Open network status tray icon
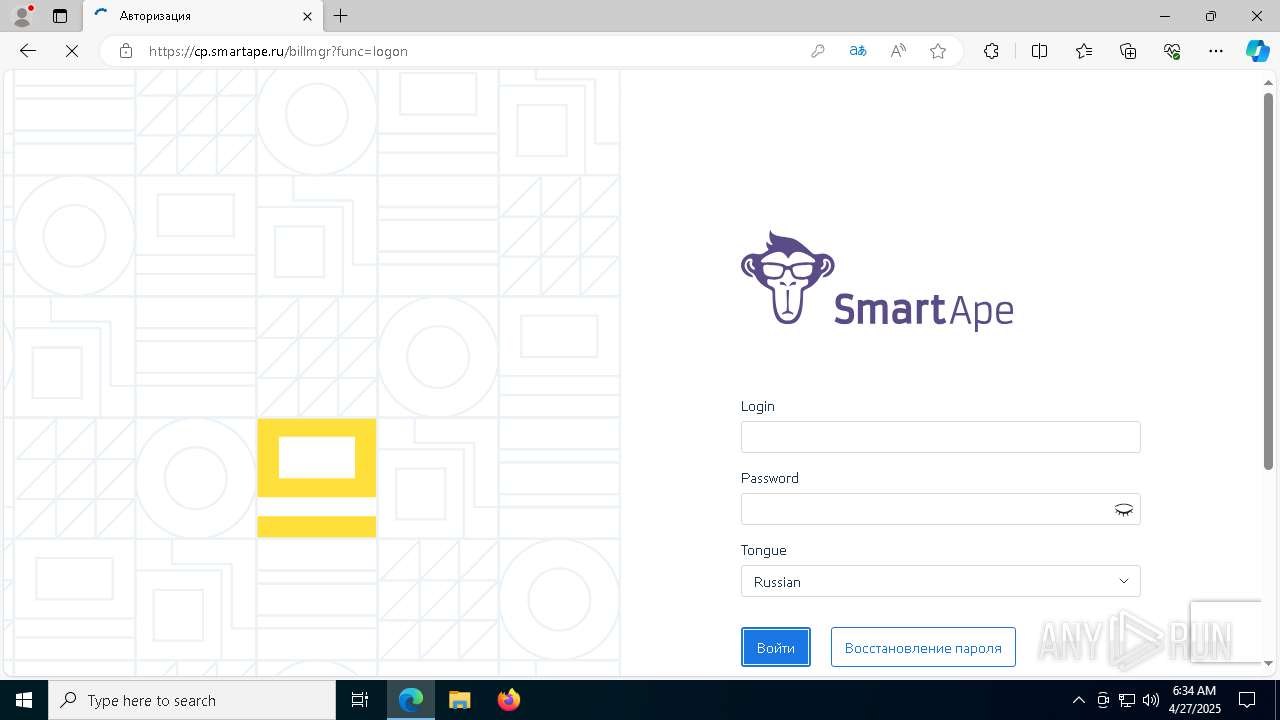Viewport: 1280px width, 720px height. [1127, 700]
